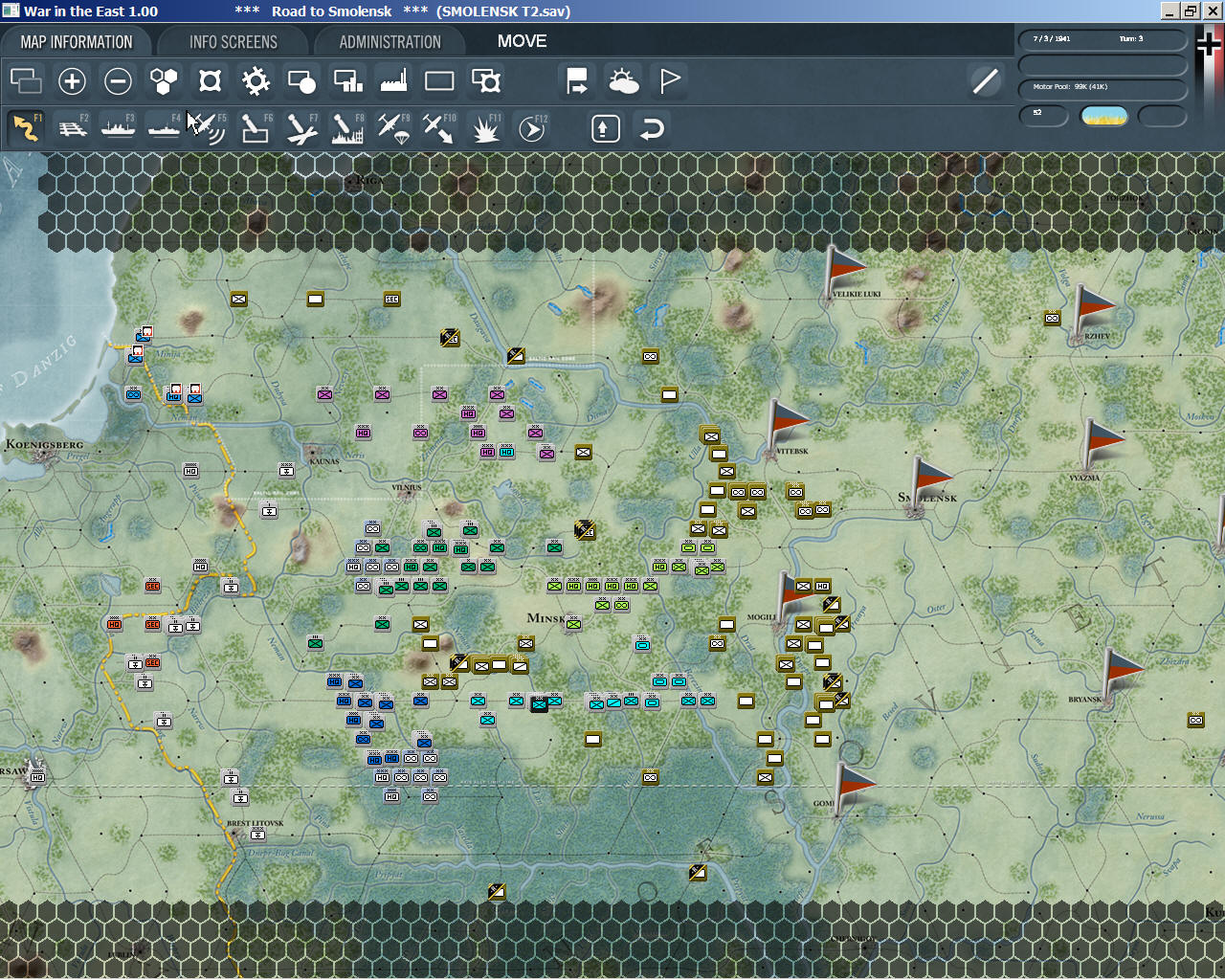This screenshot has width=1225, height=980.
Task: Open the ADMINISTRATION tab
Action: [390, 42]
